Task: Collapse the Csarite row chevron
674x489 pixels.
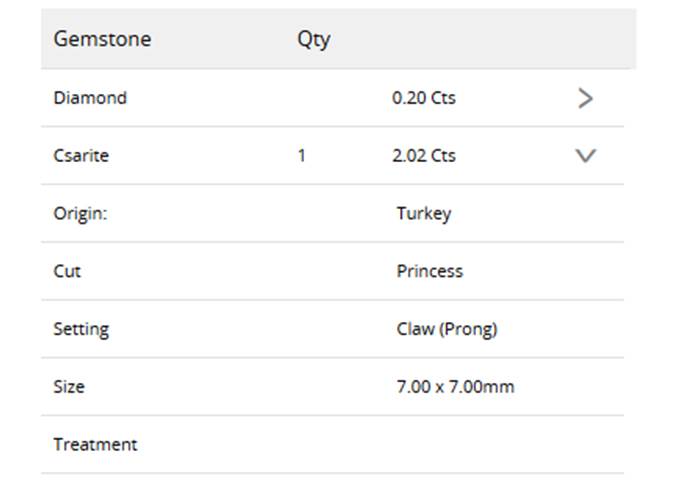Action: [x=585, y=156]
